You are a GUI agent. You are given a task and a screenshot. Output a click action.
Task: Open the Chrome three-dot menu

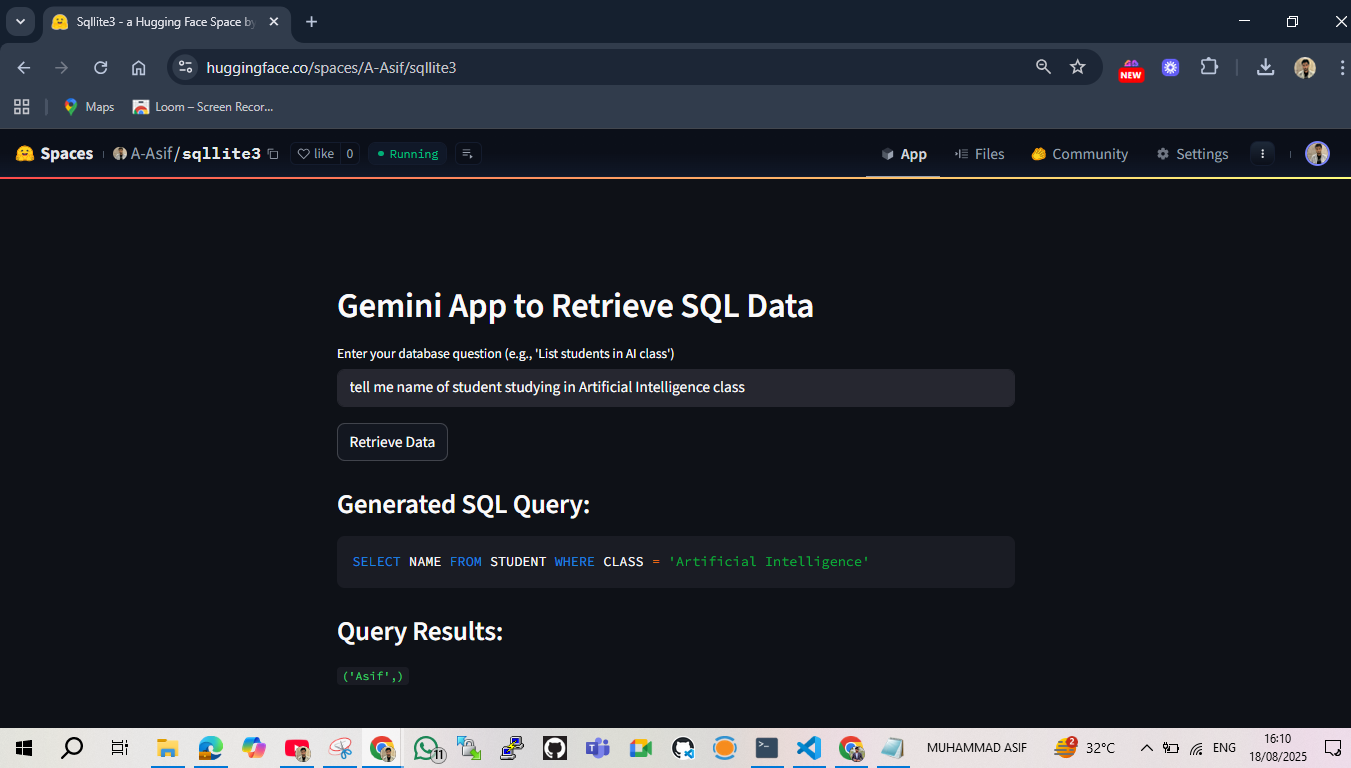point(1340,67)
